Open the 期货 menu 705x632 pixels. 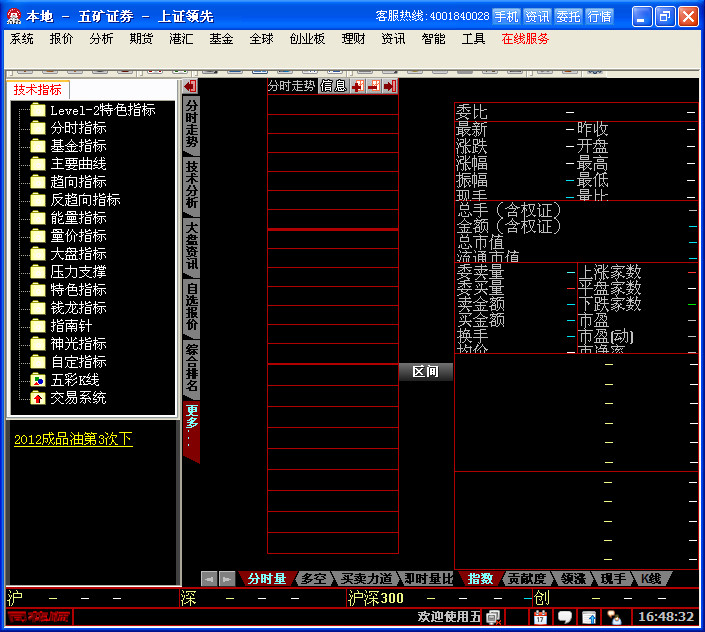coord(141,39)
